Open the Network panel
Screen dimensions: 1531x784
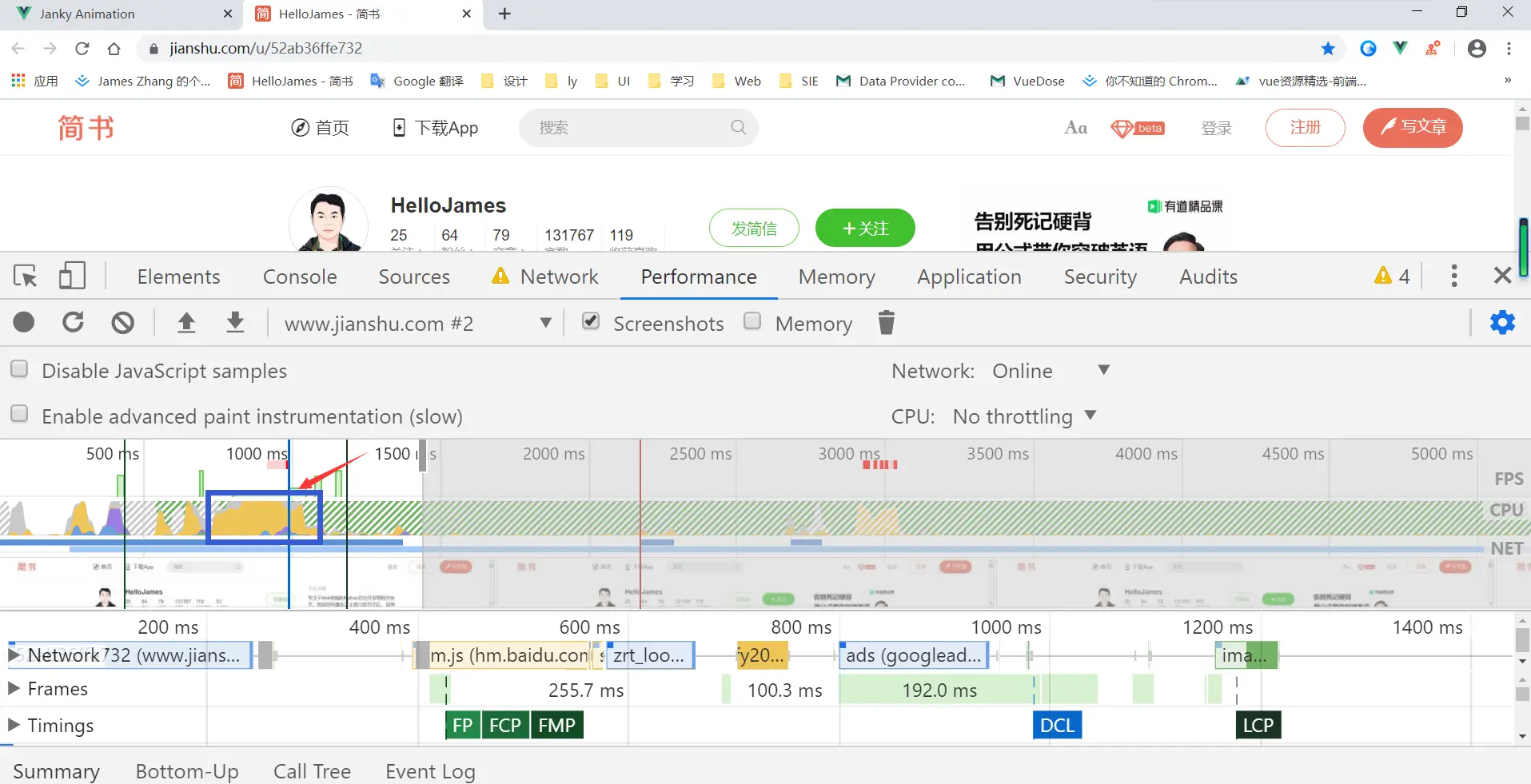tap(559, 277)
